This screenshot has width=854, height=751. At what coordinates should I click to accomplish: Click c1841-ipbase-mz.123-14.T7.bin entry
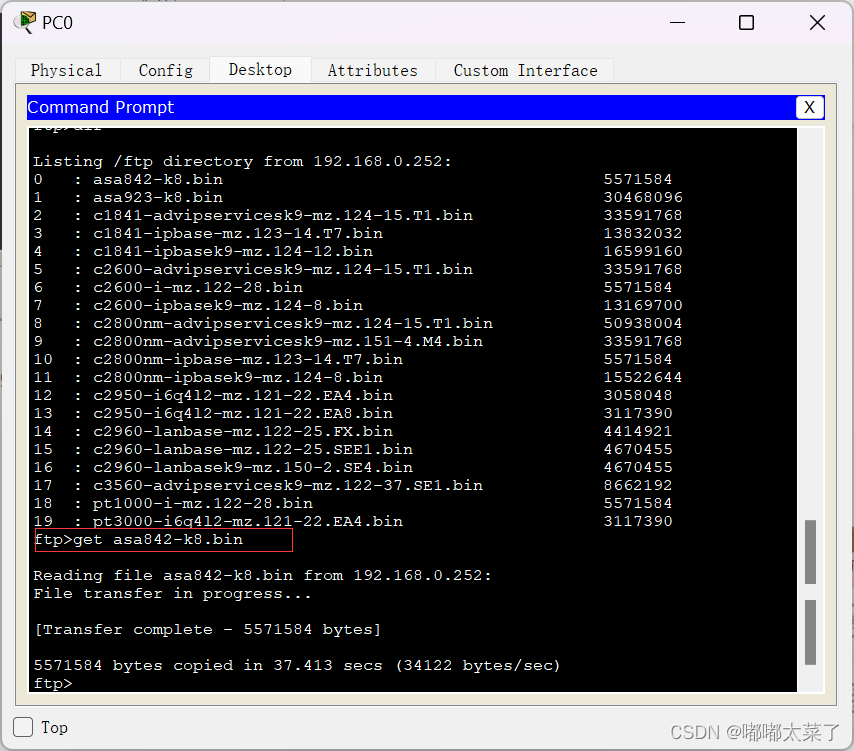238,233
